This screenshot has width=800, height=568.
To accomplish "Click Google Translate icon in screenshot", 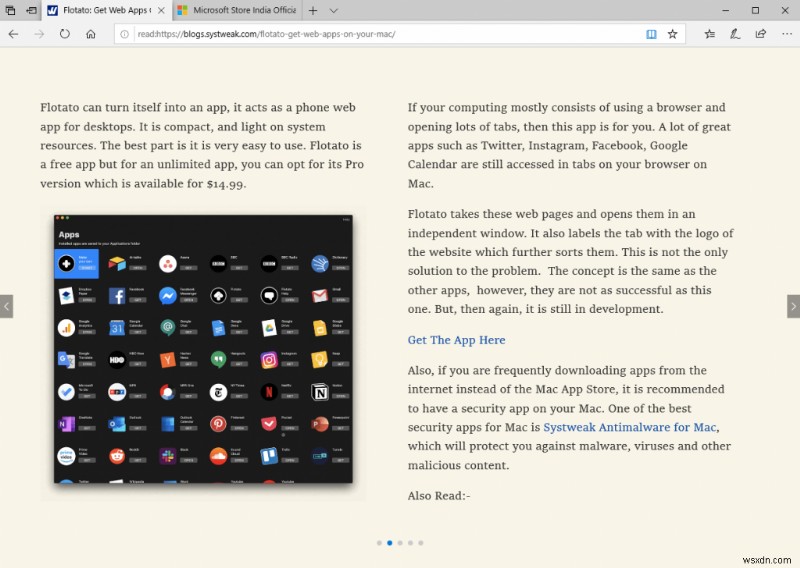I will pyautogui.click(x=66, y=360).
